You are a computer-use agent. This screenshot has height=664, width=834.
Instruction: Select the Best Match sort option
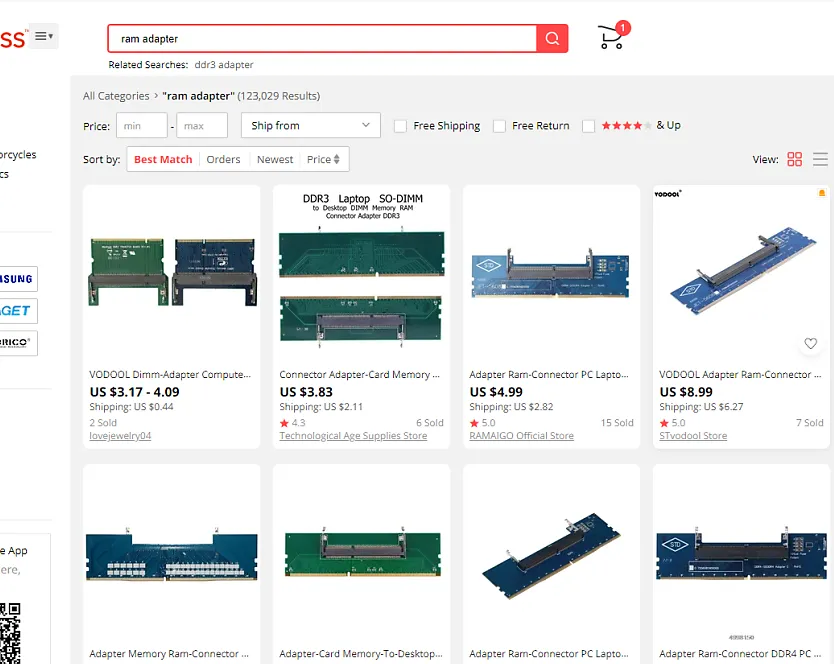click(163, 159)
